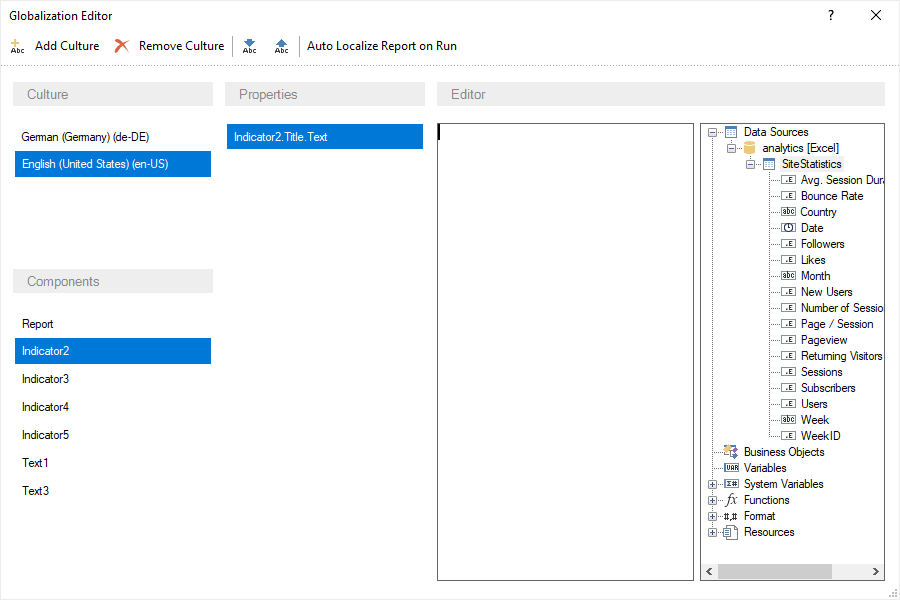Click the Sessions numeric field icon
900x600 pixels.
click(789, 372)
